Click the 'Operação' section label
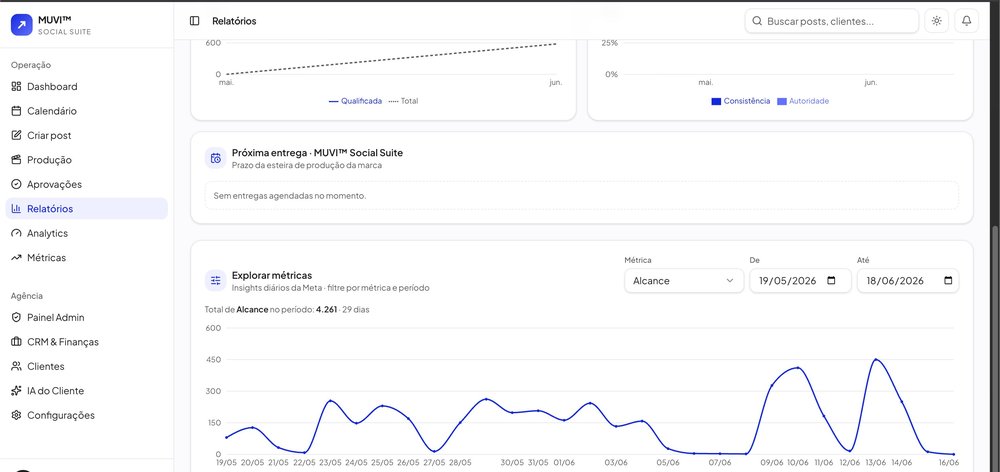The image size is (1000, 472). tap(31, 65)
